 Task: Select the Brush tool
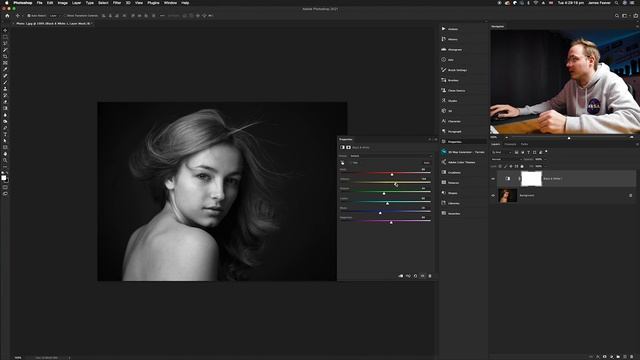point(5,82)
